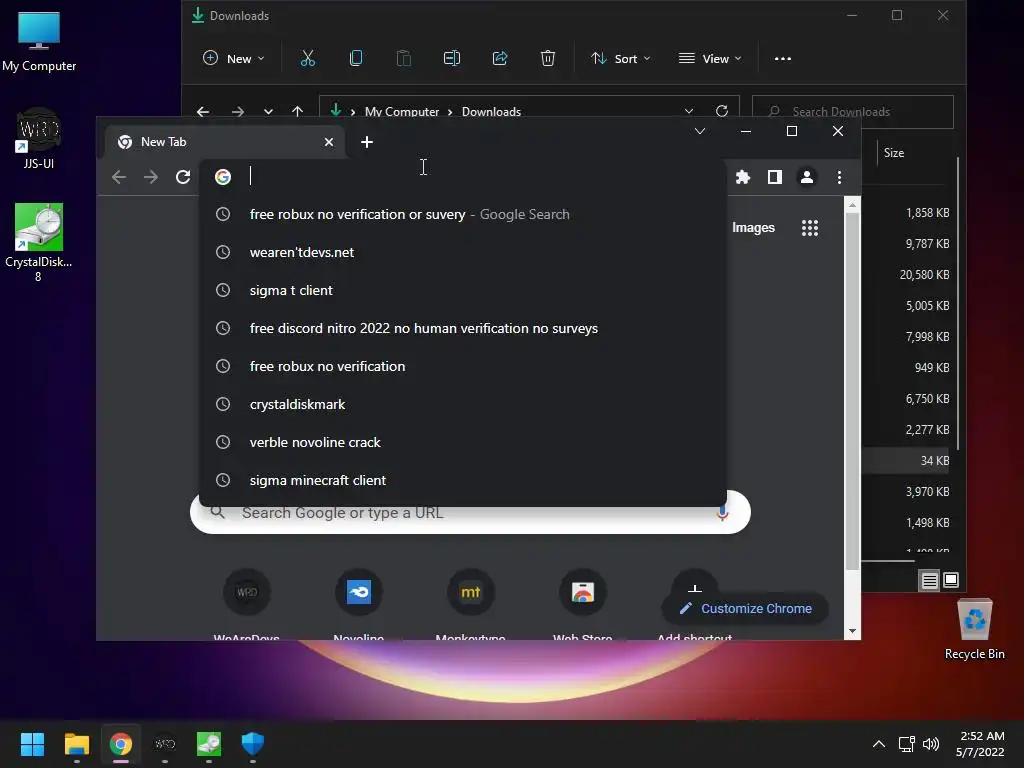Image resolution: width=1024 pixels, height=768 pixels.
Task: Select suggestion 'sigma t client'
Action: pos(463,290)
